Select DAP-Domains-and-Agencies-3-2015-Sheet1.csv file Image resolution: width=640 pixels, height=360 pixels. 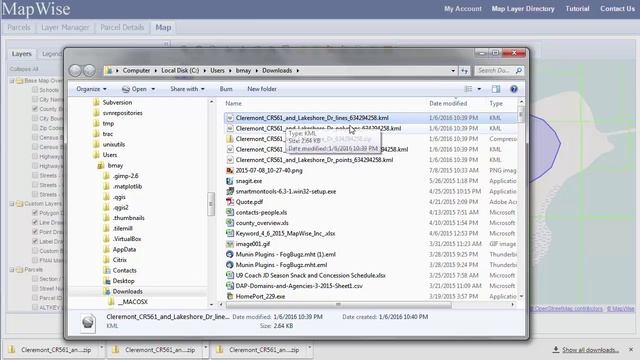pos(299,286)
